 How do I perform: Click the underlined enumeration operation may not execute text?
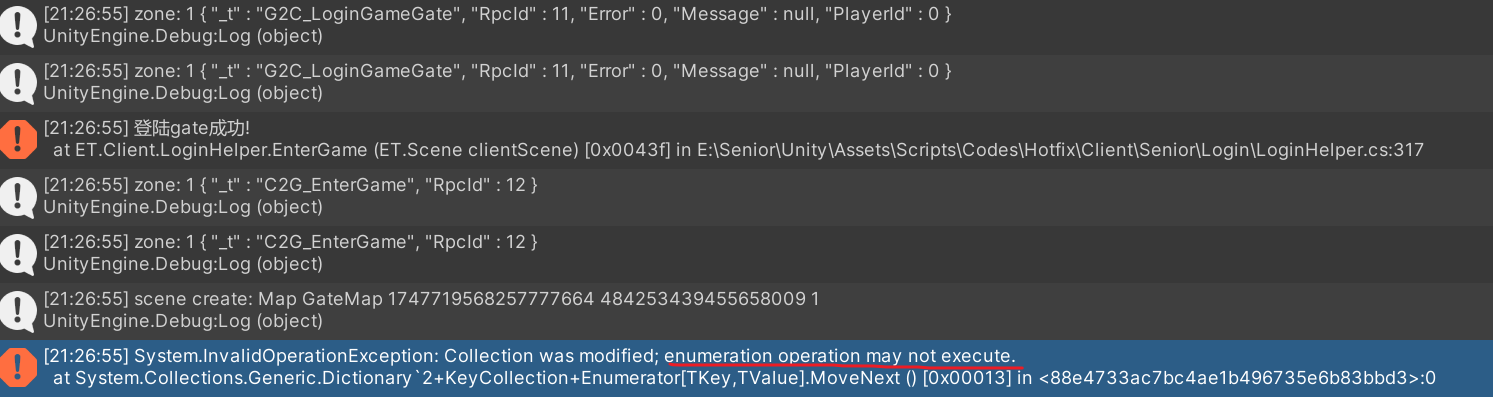(x=840, y=356)
